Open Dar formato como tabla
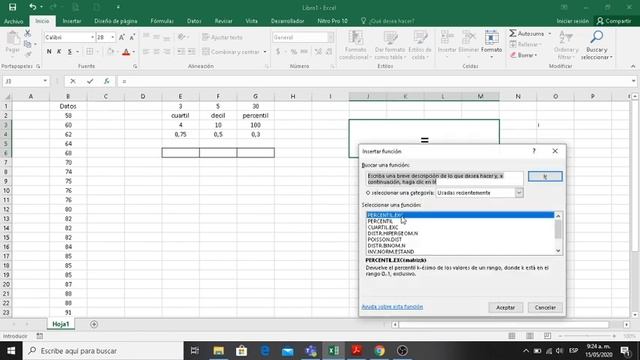 pyautogui.click(x=390, y=45)
